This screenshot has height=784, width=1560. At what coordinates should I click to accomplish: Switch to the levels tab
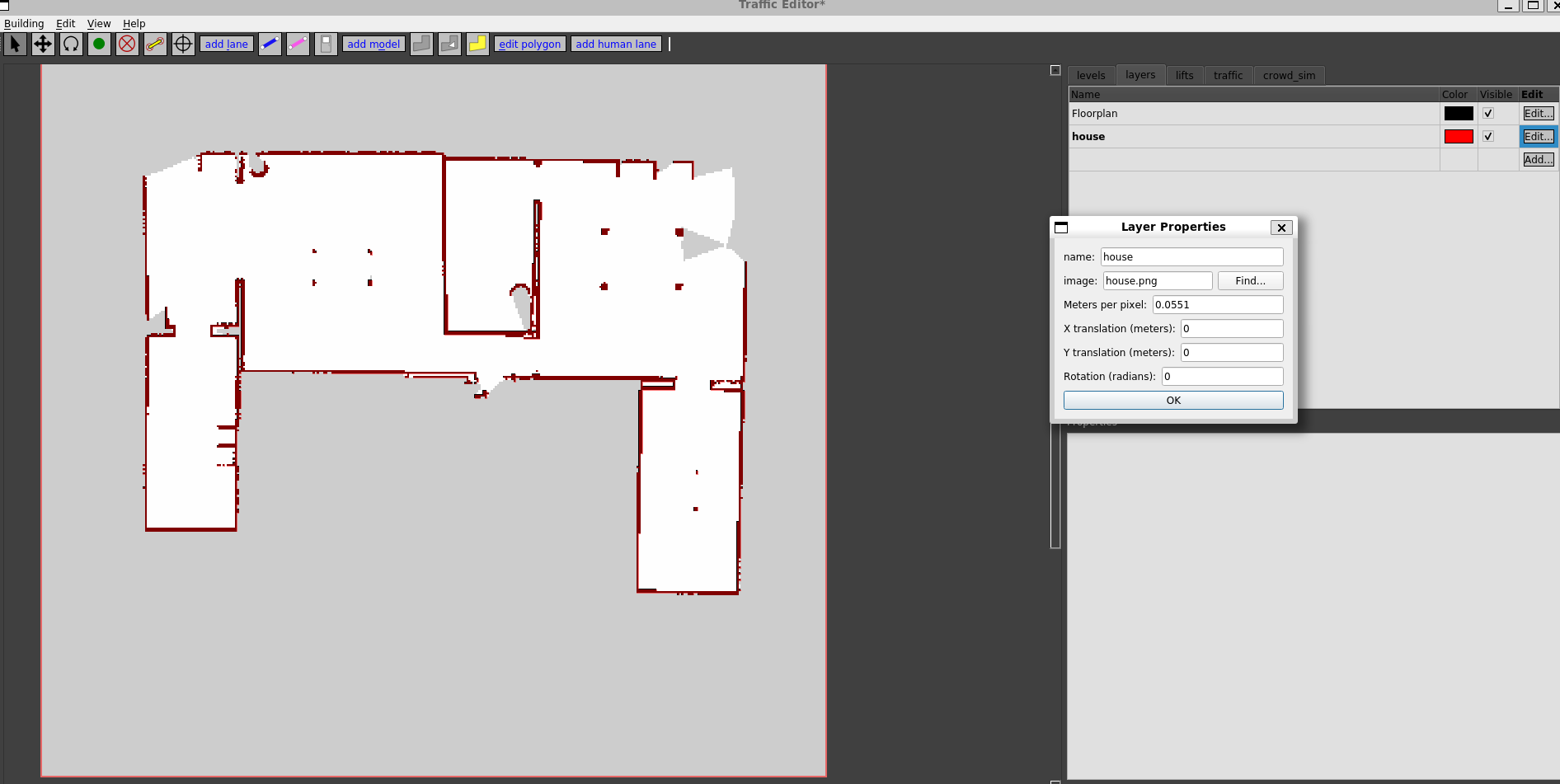click(x=1091, y=75)
